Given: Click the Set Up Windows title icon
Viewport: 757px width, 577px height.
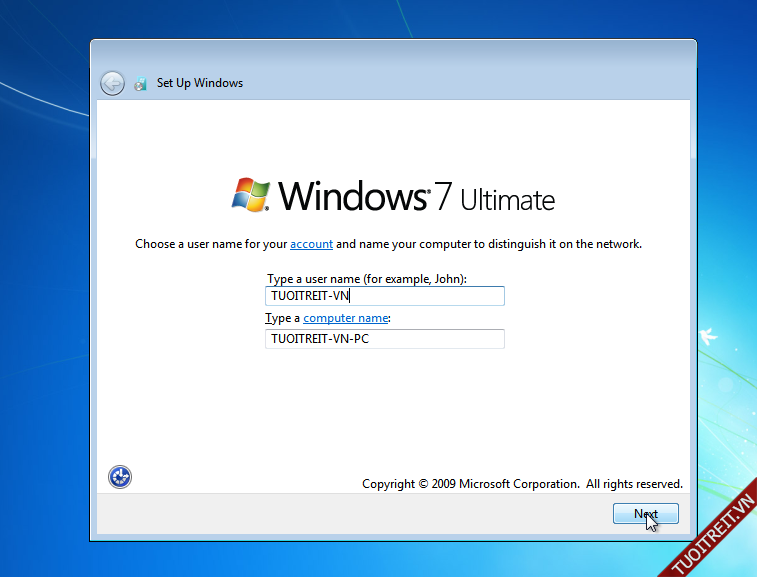Looking at the screenshot, I should (141, 83).
